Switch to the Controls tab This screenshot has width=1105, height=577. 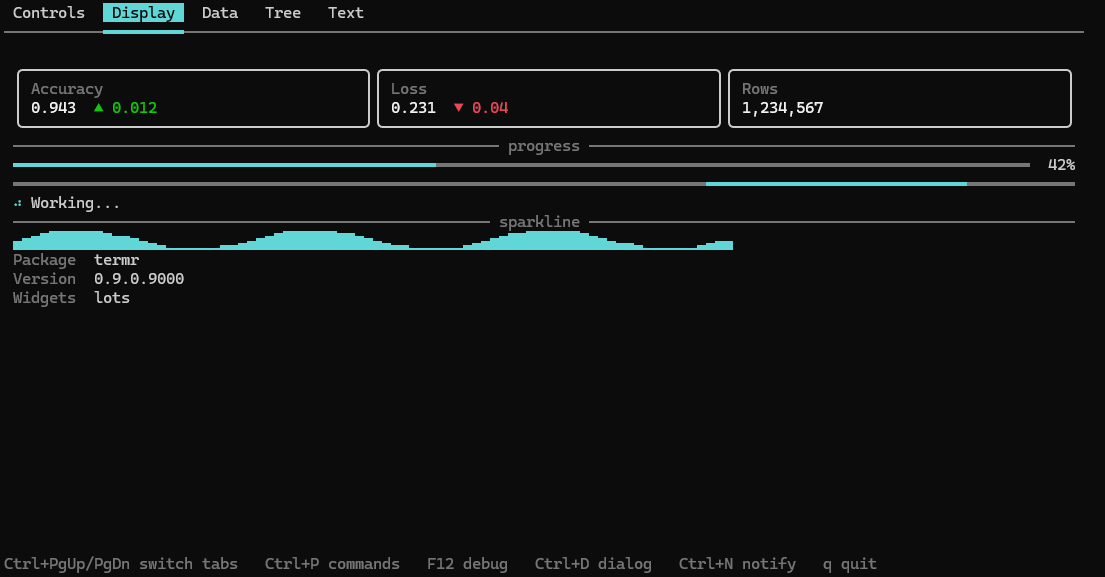coord(49,13)
